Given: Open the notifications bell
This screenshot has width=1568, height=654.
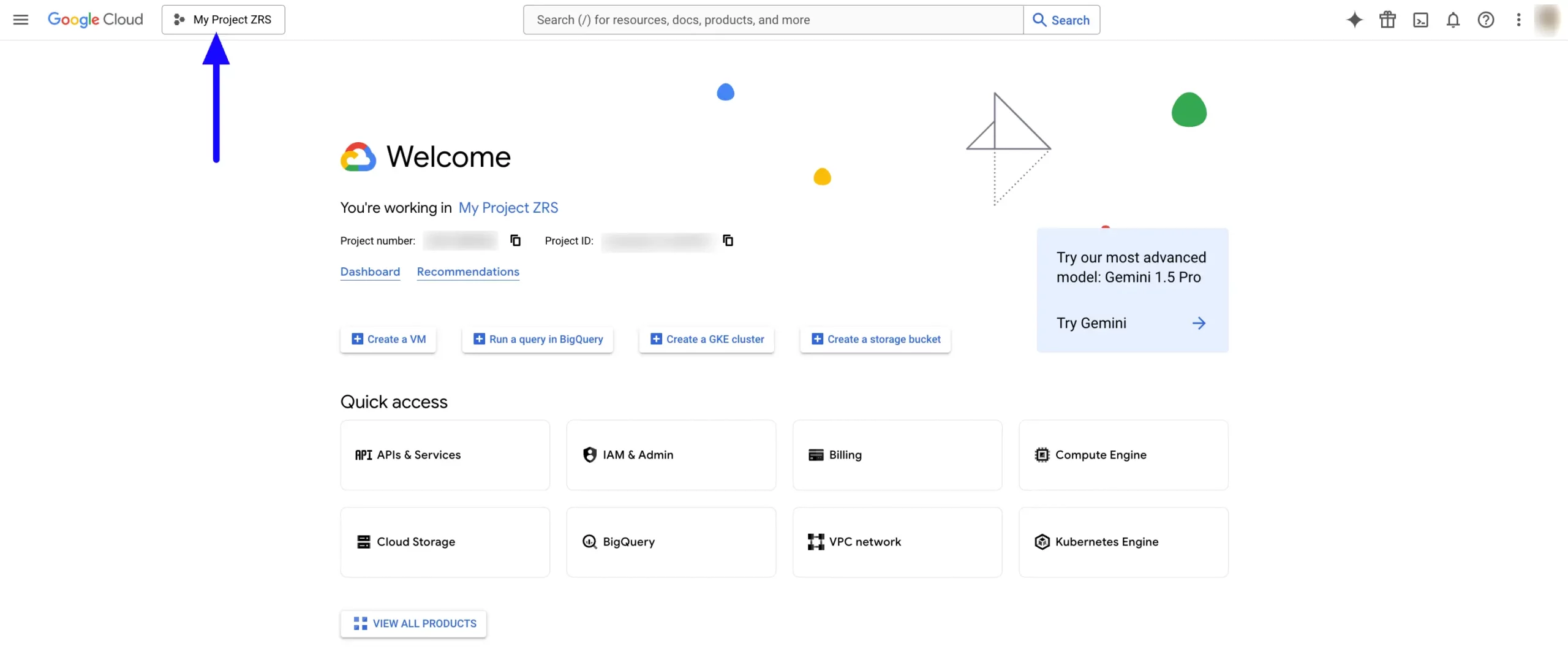Looking at the screenshot, I should click(x=1453, y=20).
